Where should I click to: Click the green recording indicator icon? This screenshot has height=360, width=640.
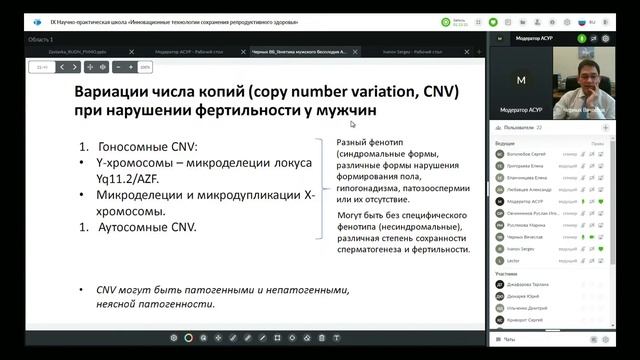446,22
